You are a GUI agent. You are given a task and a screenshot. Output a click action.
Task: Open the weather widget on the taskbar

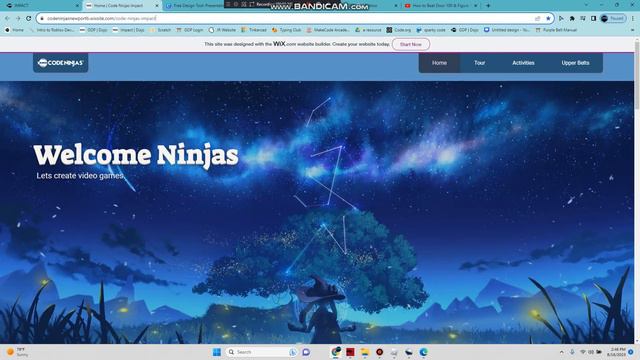(18, 352)
